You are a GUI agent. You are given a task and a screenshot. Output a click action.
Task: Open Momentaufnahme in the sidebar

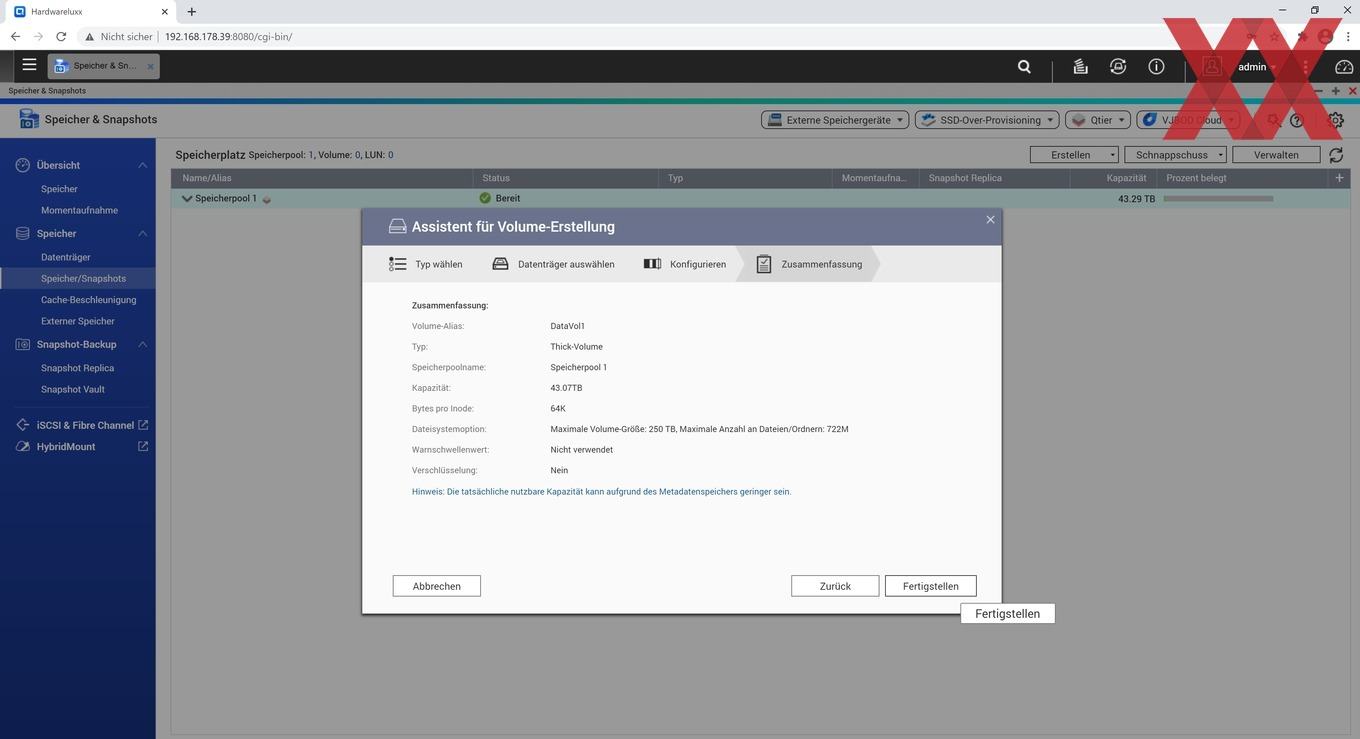tap(79, 210)
